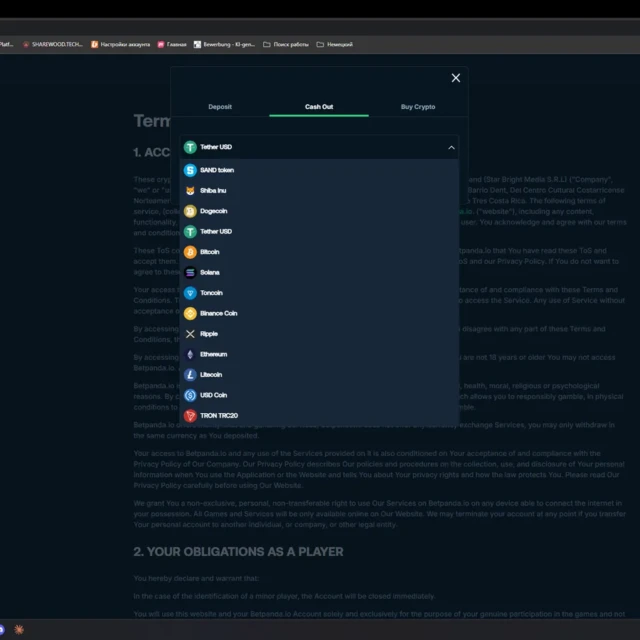
Task: Pick "USD Coin" entry
Action: [x=319, y=395]
